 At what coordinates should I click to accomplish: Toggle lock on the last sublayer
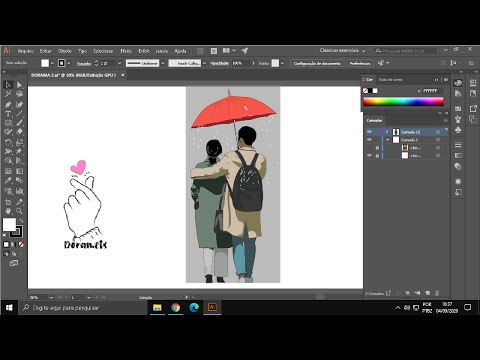coord(377,155)
